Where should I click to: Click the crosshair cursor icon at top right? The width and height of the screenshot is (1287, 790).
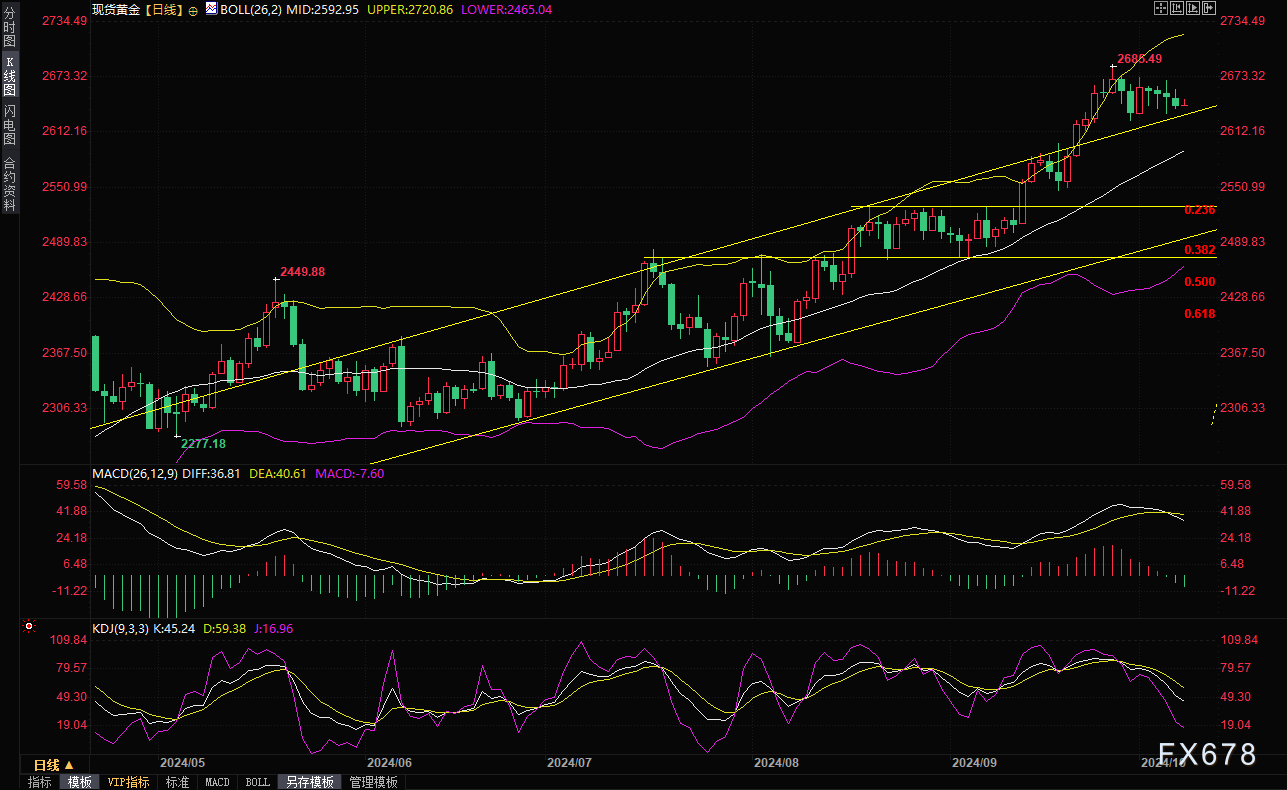pos(1160,8)
